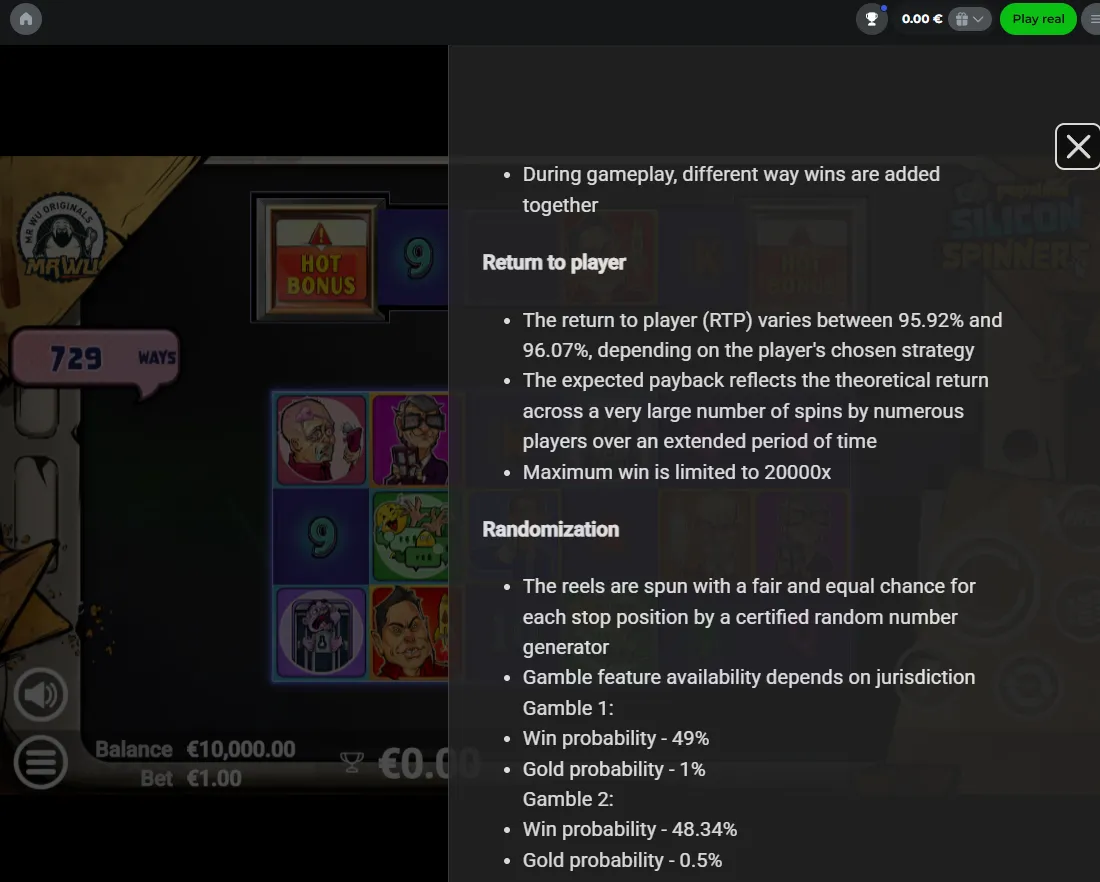Open the trophy tournaments icon
This screenshot has width=1100, height=882.
click(x=871, y=19)
